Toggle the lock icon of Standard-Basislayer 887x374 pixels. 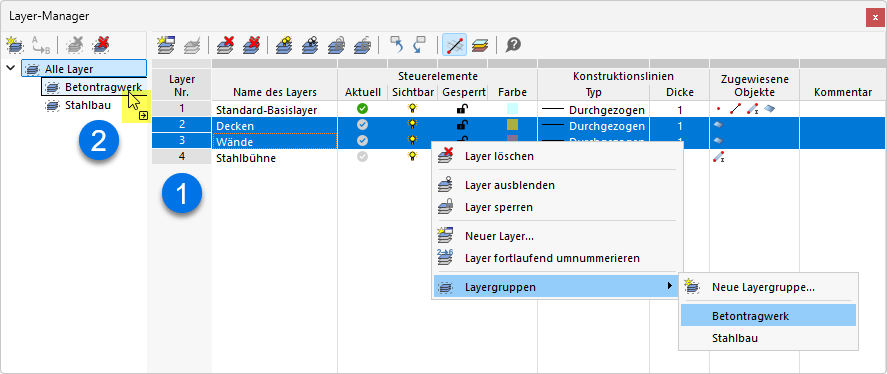(462, 108)
